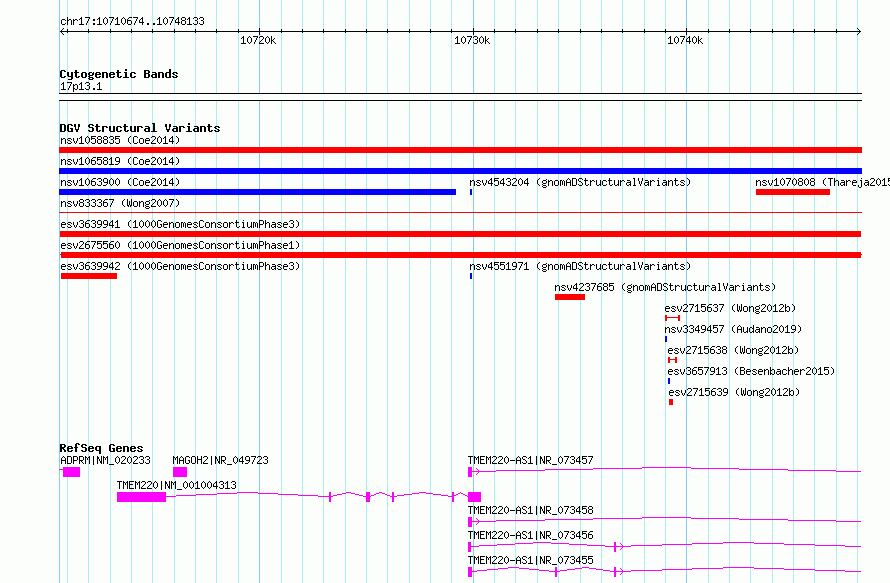890x583 pixels.
Task: Click the nsv1058835 (Coe2014) red variant bar
Action: [x=460, y=150]
